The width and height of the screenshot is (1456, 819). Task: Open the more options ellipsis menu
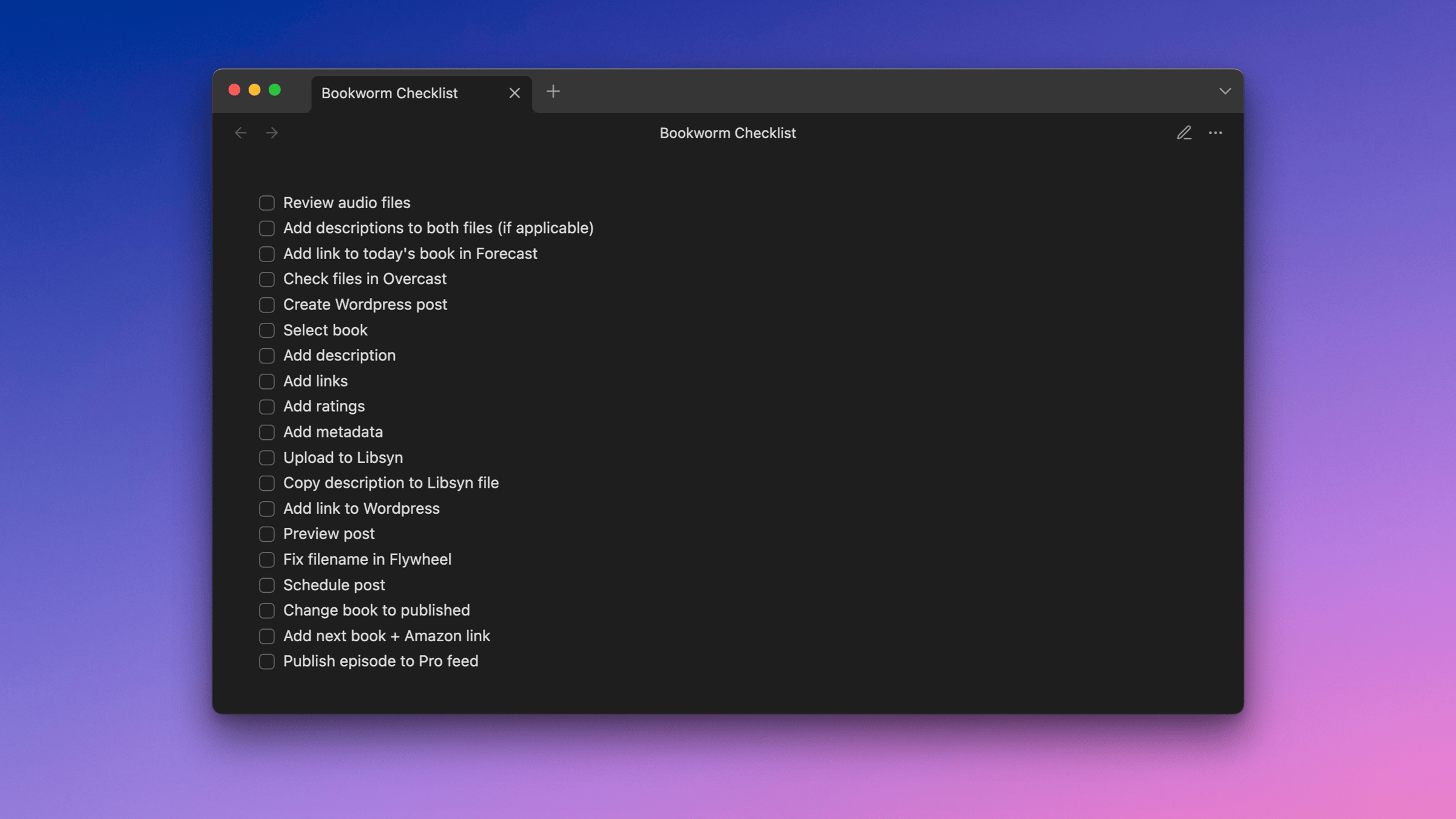click(1215, 133)
